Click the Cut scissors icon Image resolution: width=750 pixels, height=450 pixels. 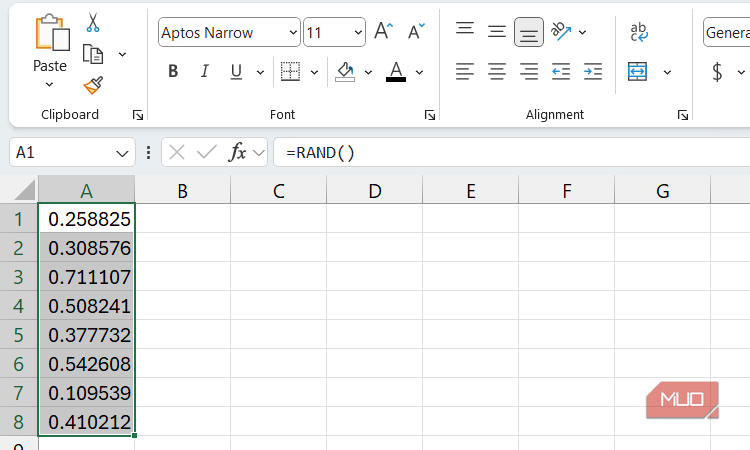(x=93, y=22)
